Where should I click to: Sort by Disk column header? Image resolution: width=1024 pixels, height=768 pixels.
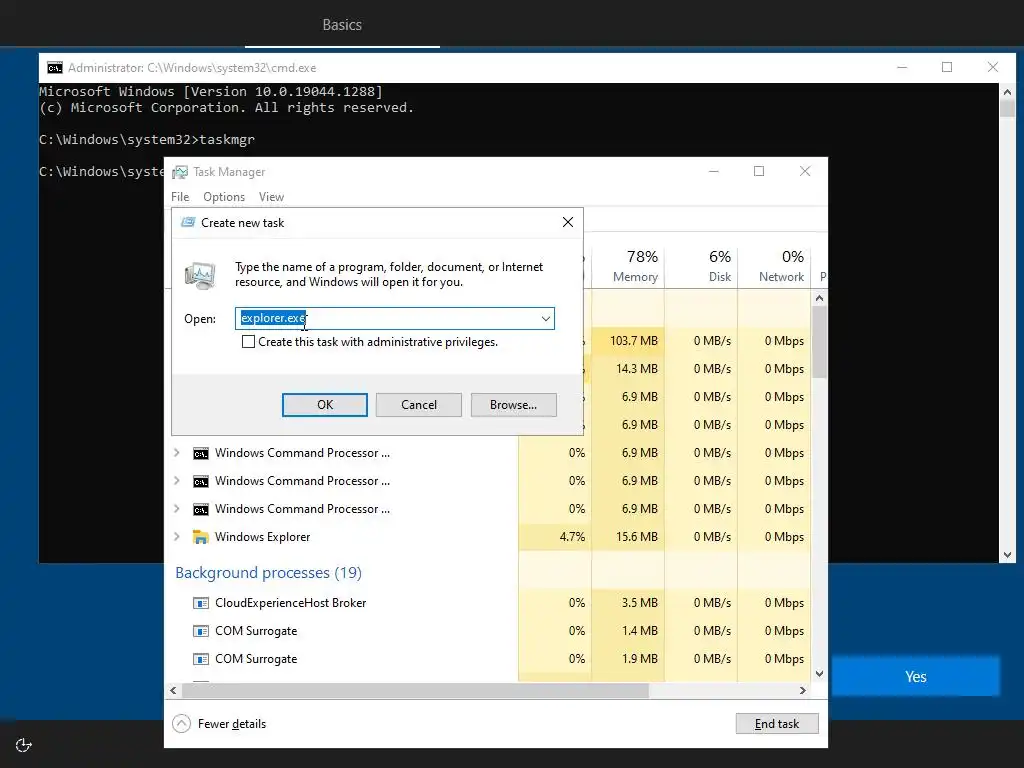[701, 266]
